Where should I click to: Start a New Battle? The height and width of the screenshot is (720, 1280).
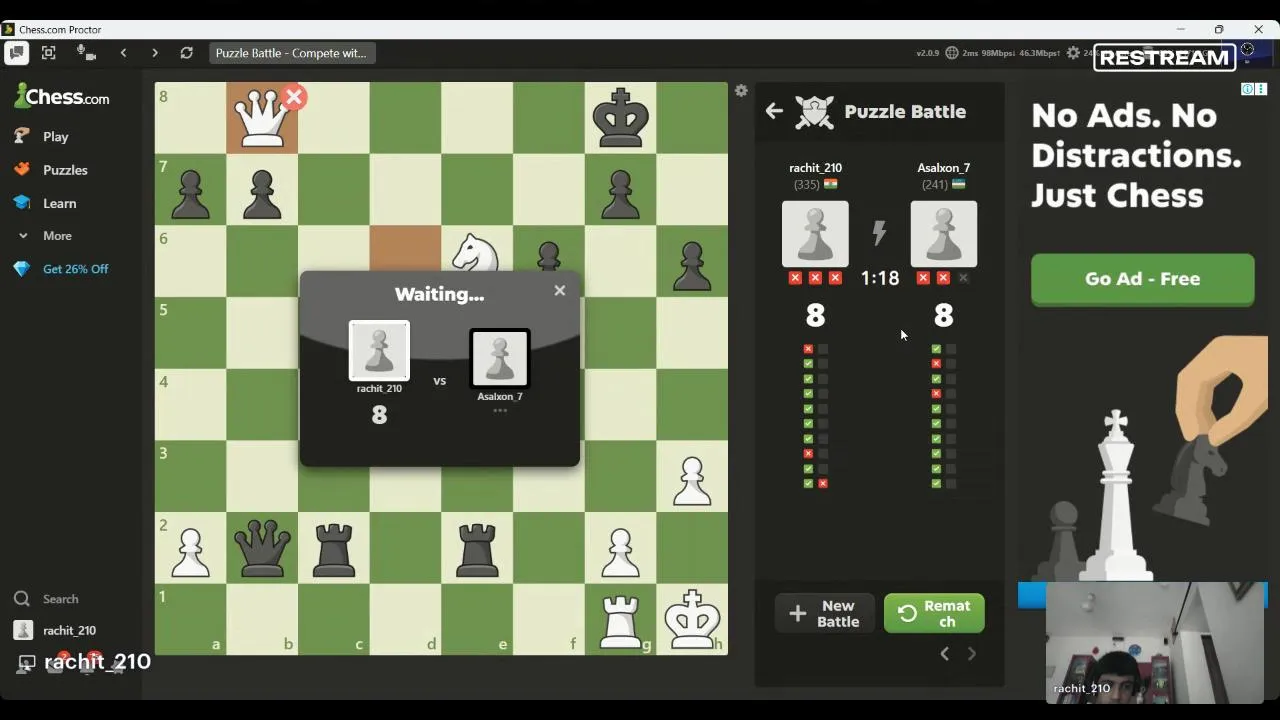(825, 614)
